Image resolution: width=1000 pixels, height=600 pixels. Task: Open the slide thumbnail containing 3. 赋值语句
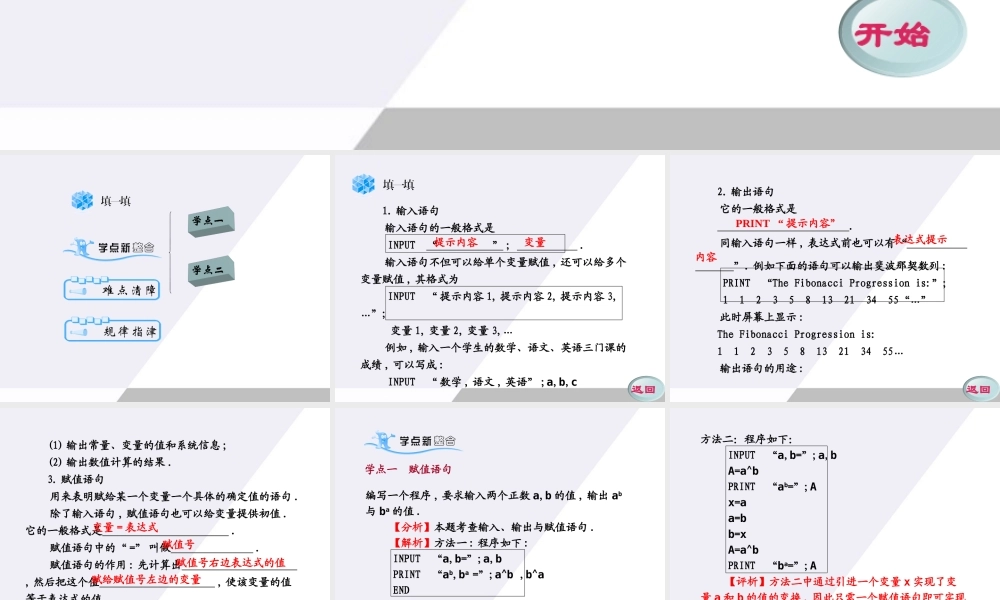(x=165, y=504)
